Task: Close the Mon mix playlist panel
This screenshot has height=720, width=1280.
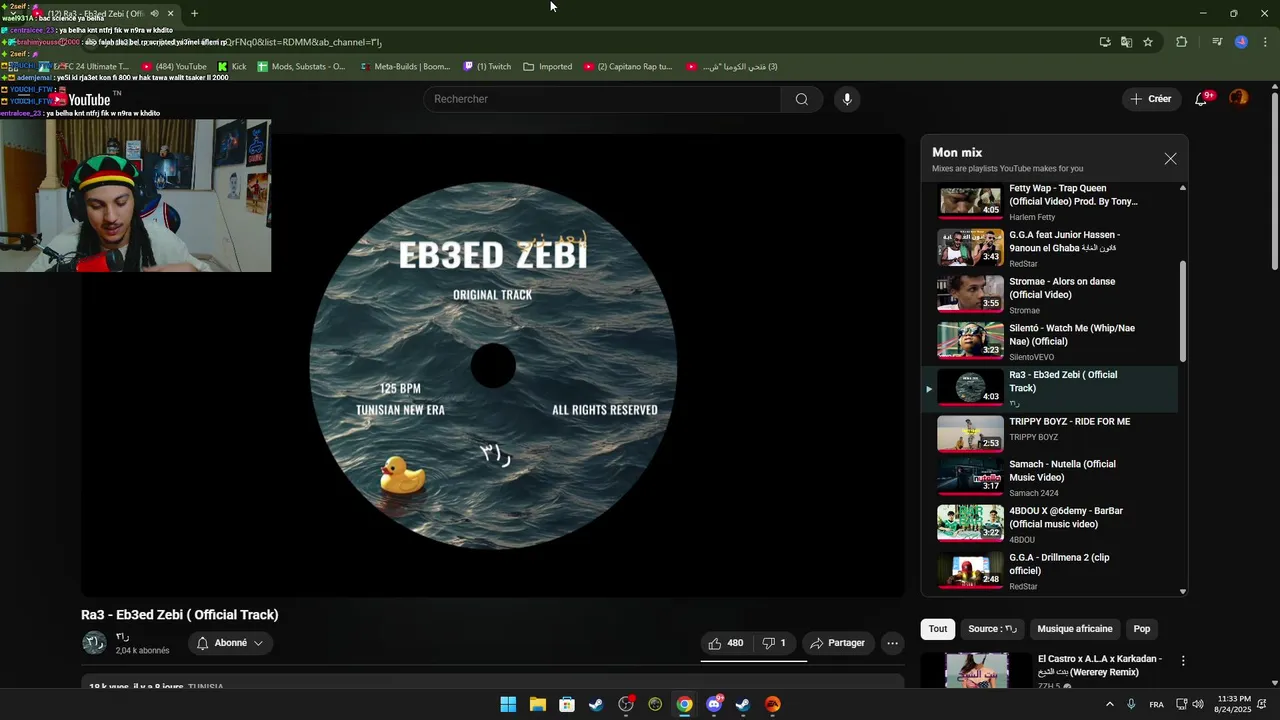Action: point(1170,159)
